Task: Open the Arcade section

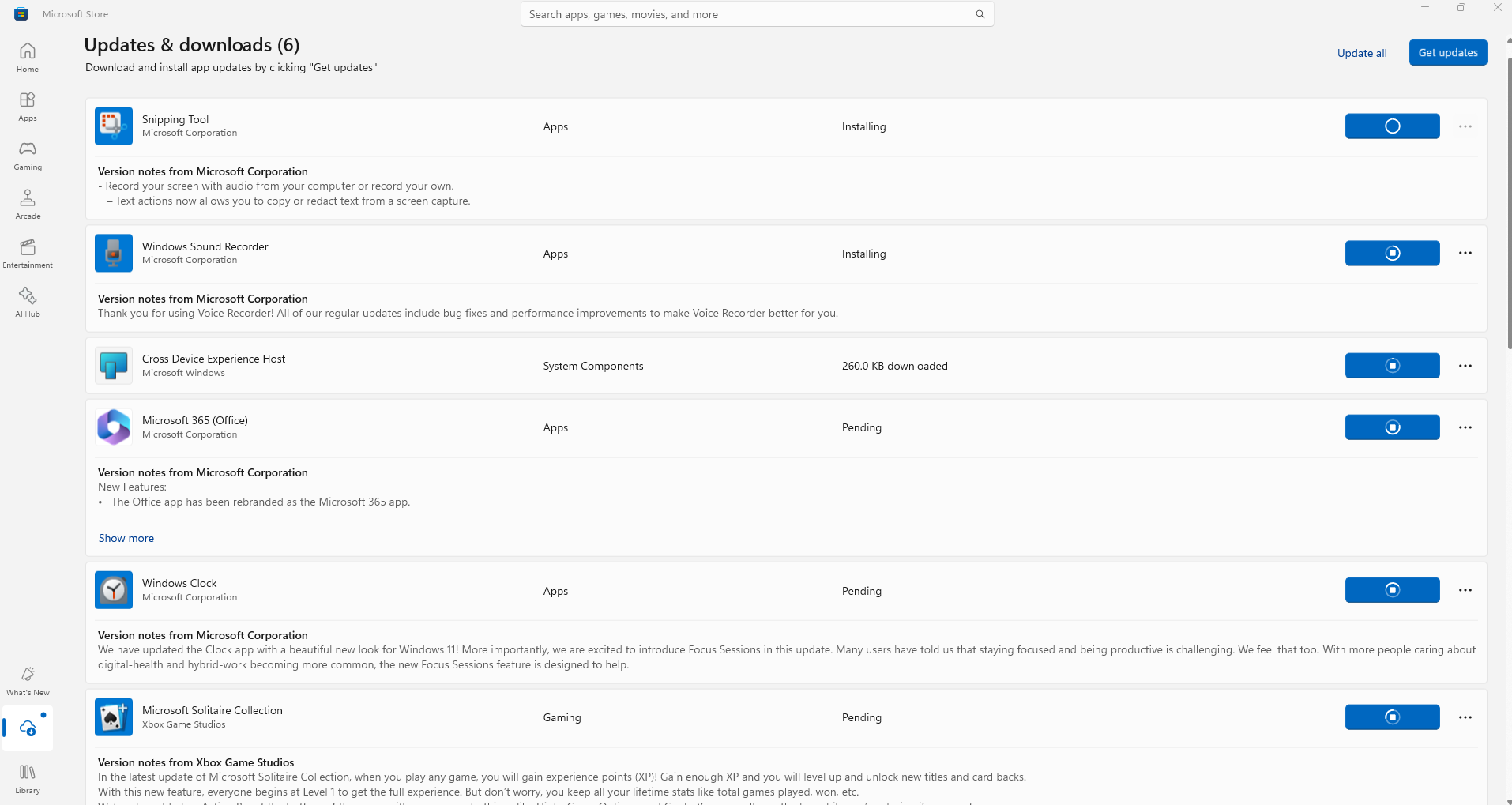Action: (x=28, y=205)
